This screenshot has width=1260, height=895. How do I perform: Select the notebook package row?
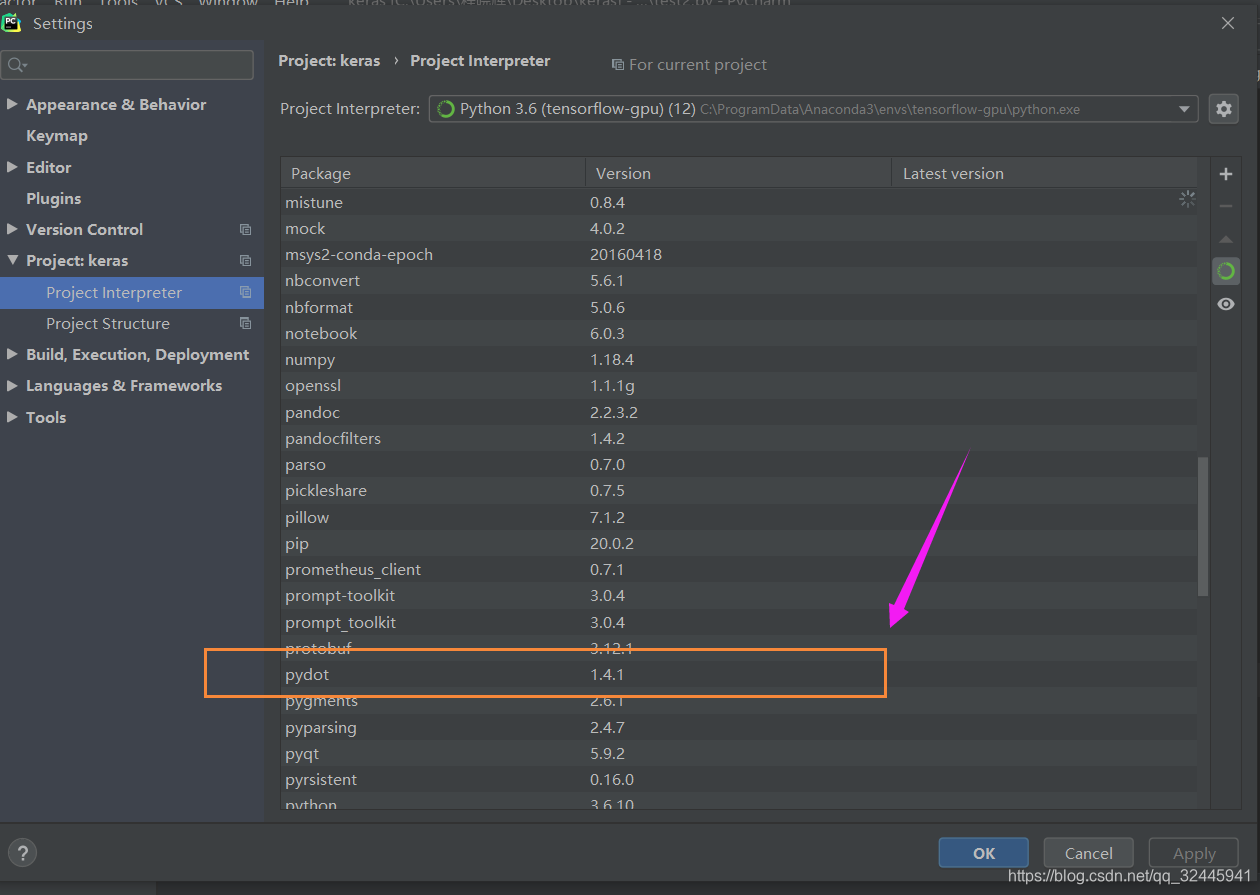(x=739, y=334)
